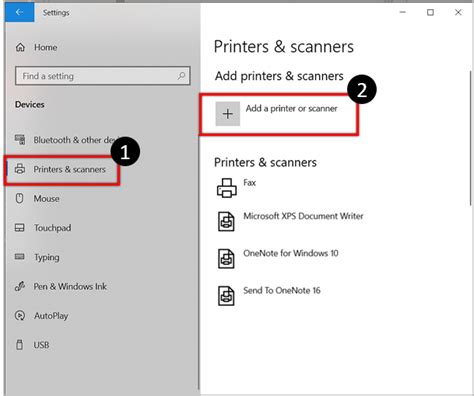Click the Touchpad icon in sidebar
Image resolution: width=474 pixels, height=396 pixels.
click(20, 228)
